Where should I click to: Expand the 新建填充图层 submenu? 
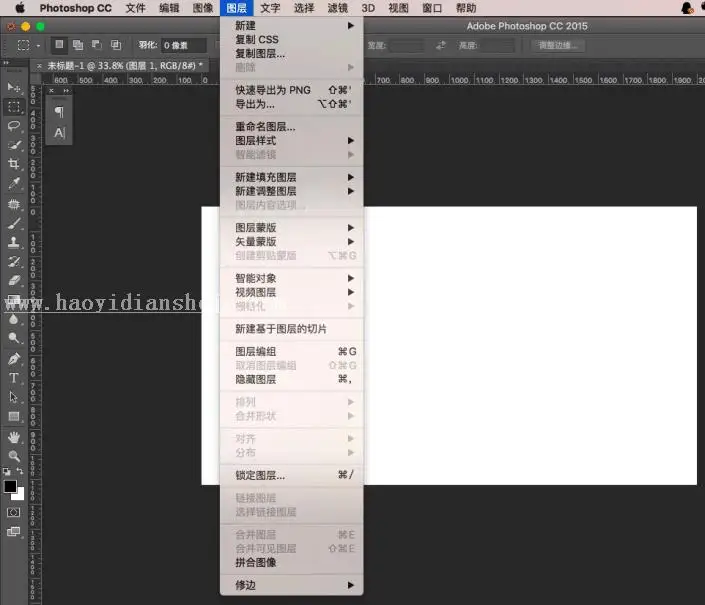[292, 177]
